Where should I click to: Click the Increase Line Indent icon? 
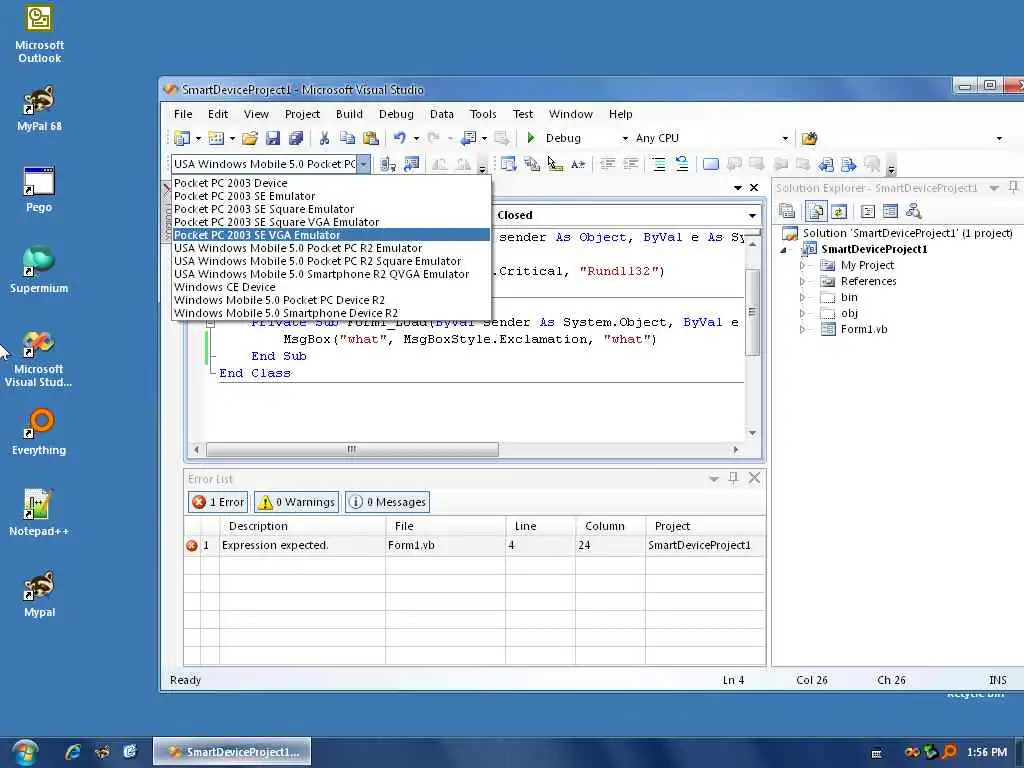pos(631,165)
